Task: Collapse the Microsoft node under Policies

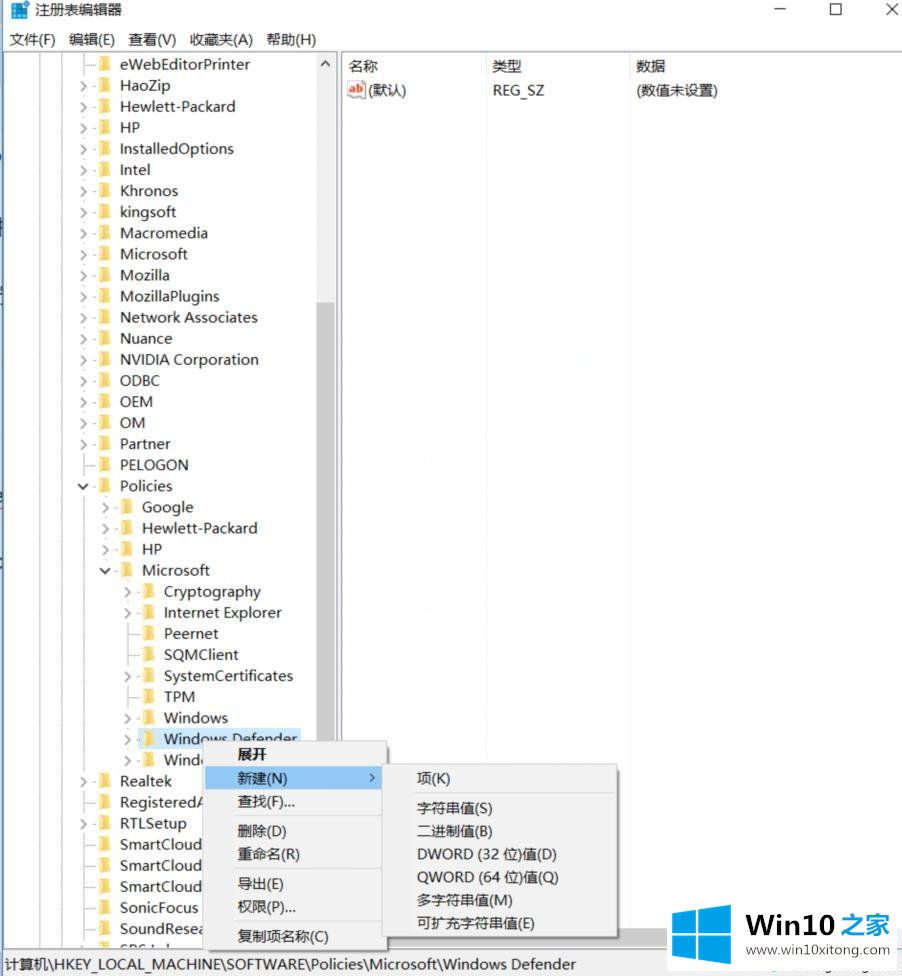Action: coord(105,571)
